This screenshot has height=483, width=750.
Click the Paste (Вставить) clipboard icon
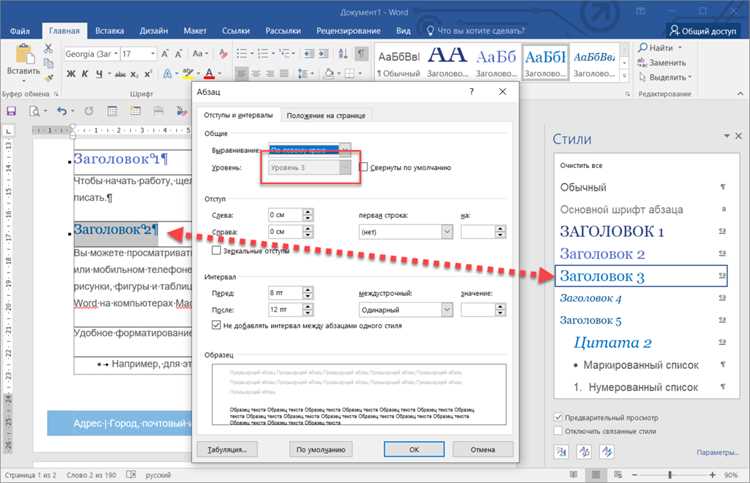(24, 54)
